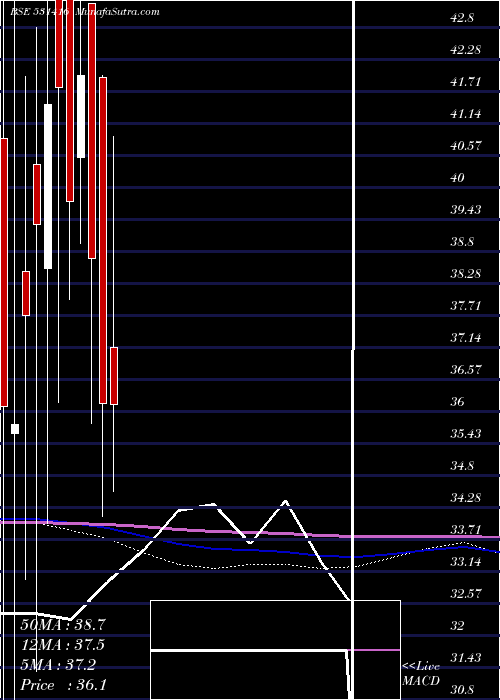Click the white MACD line peak near 34.28
Image resolution: width=500 pixels, height=700 pixels.
click(285, 502)
